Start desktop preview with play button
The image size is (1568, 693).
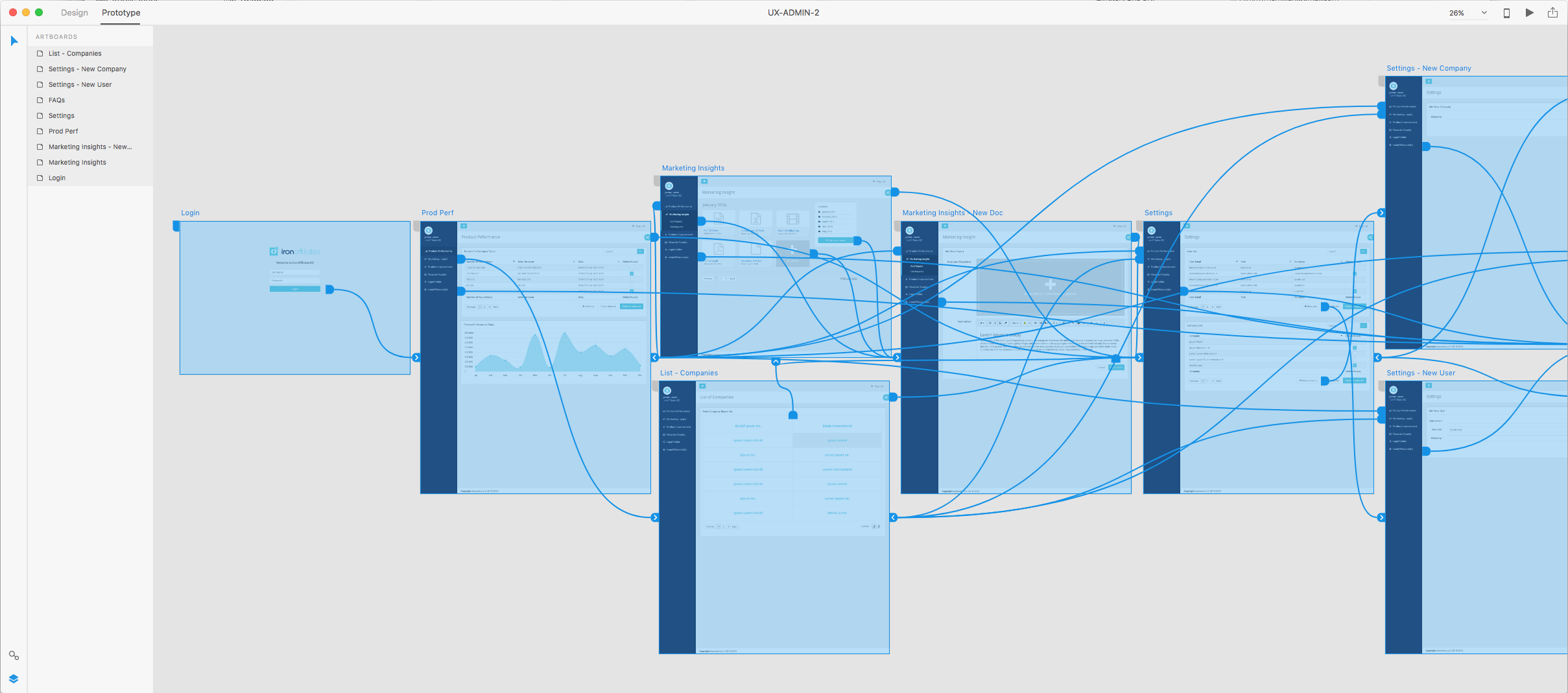point(1530,13)
